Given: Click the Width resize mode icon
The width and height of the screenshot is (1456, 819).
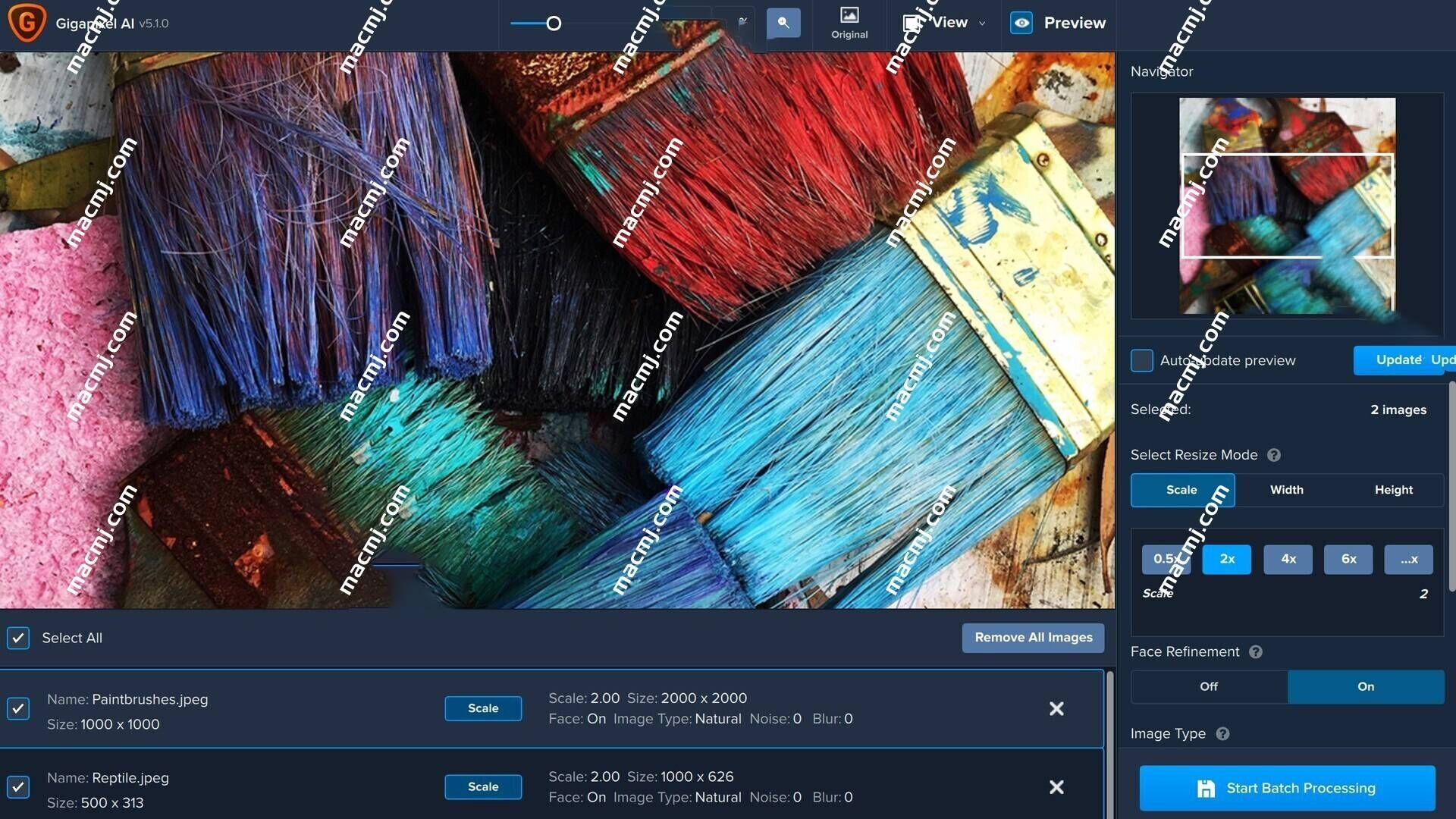Looking at the screenshot, I should click(1287, 489).
